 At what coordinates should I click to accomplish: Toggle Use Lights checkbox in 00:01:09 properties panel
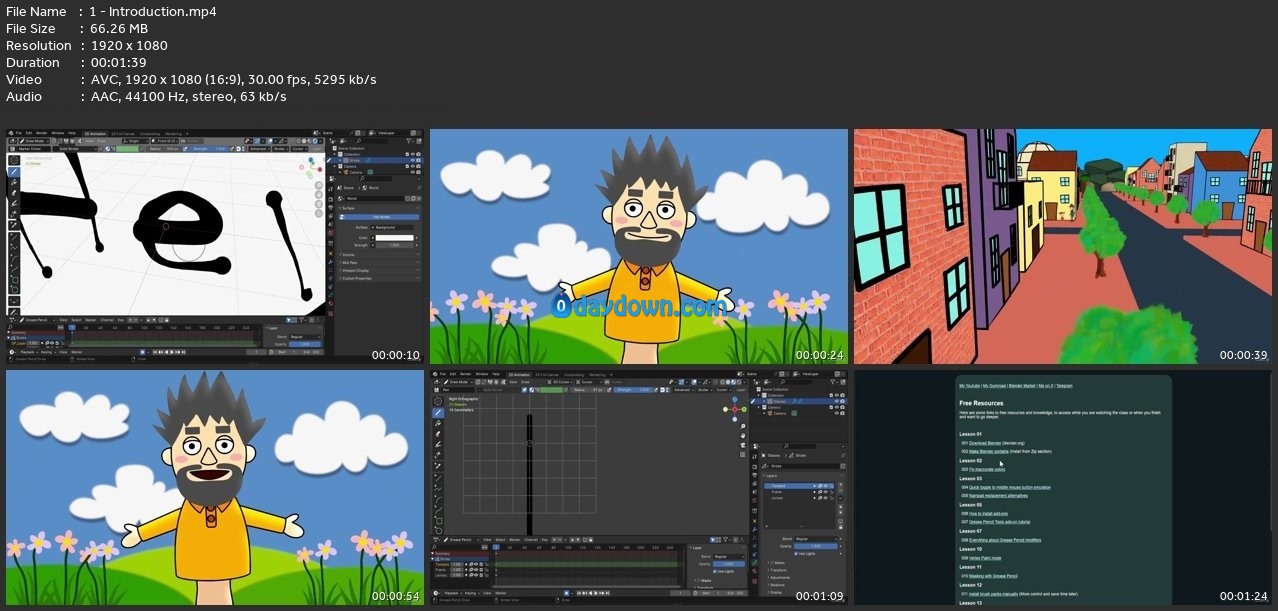(796, 554)
